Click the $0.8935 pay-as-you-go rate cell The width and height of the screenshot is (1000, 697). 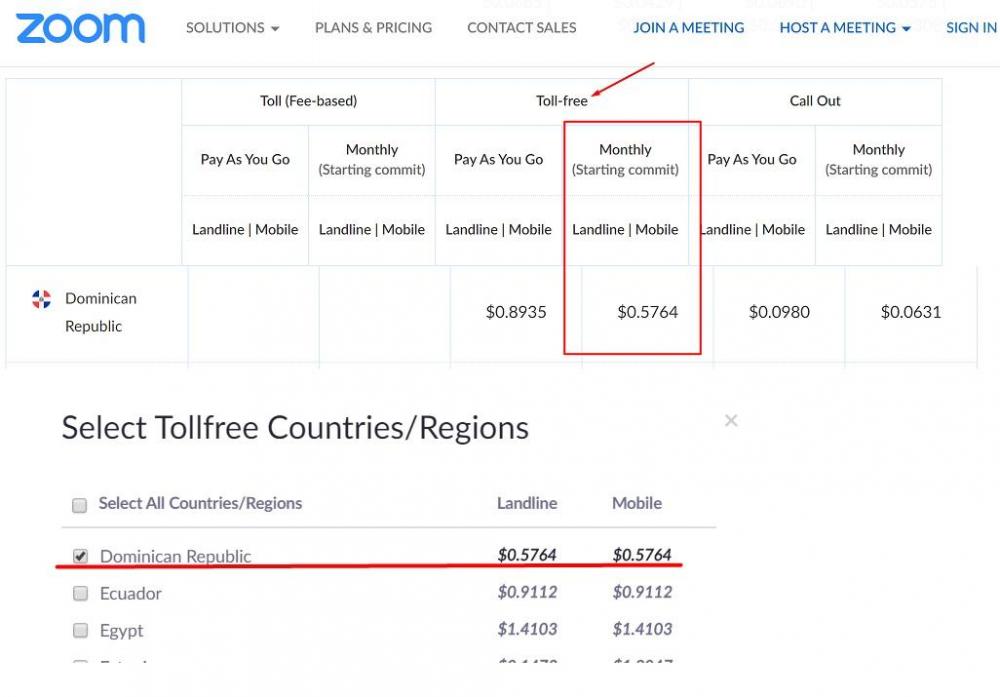pyautogui.click(x=516, y=312)
